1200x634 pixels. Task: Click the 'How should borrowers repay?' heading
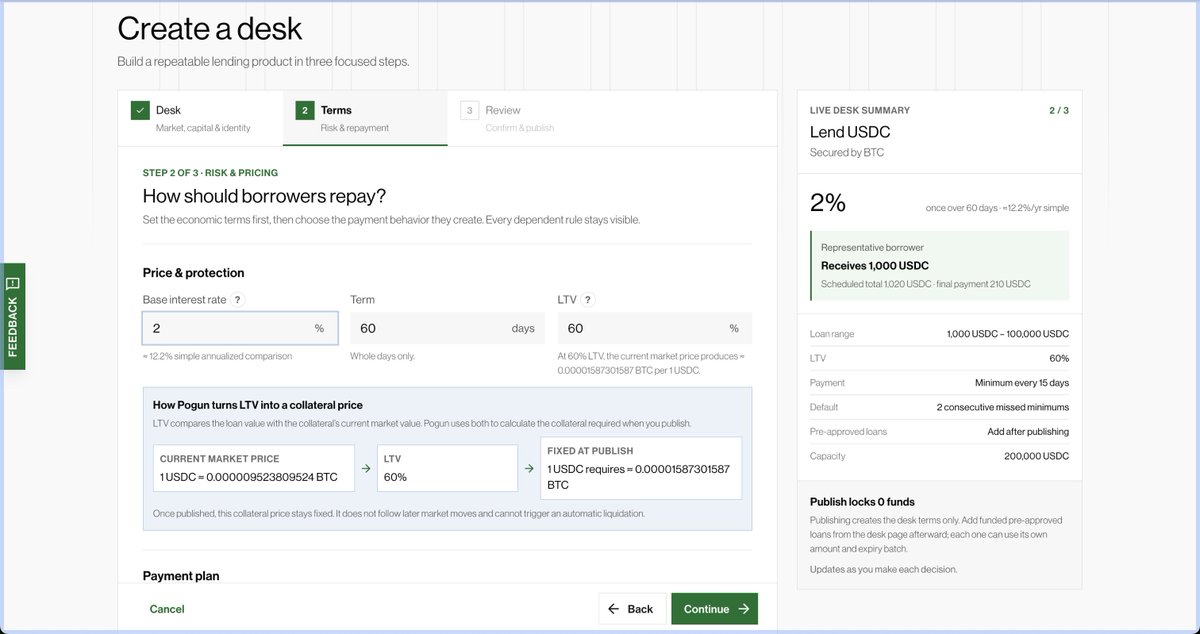pos(264,196)
